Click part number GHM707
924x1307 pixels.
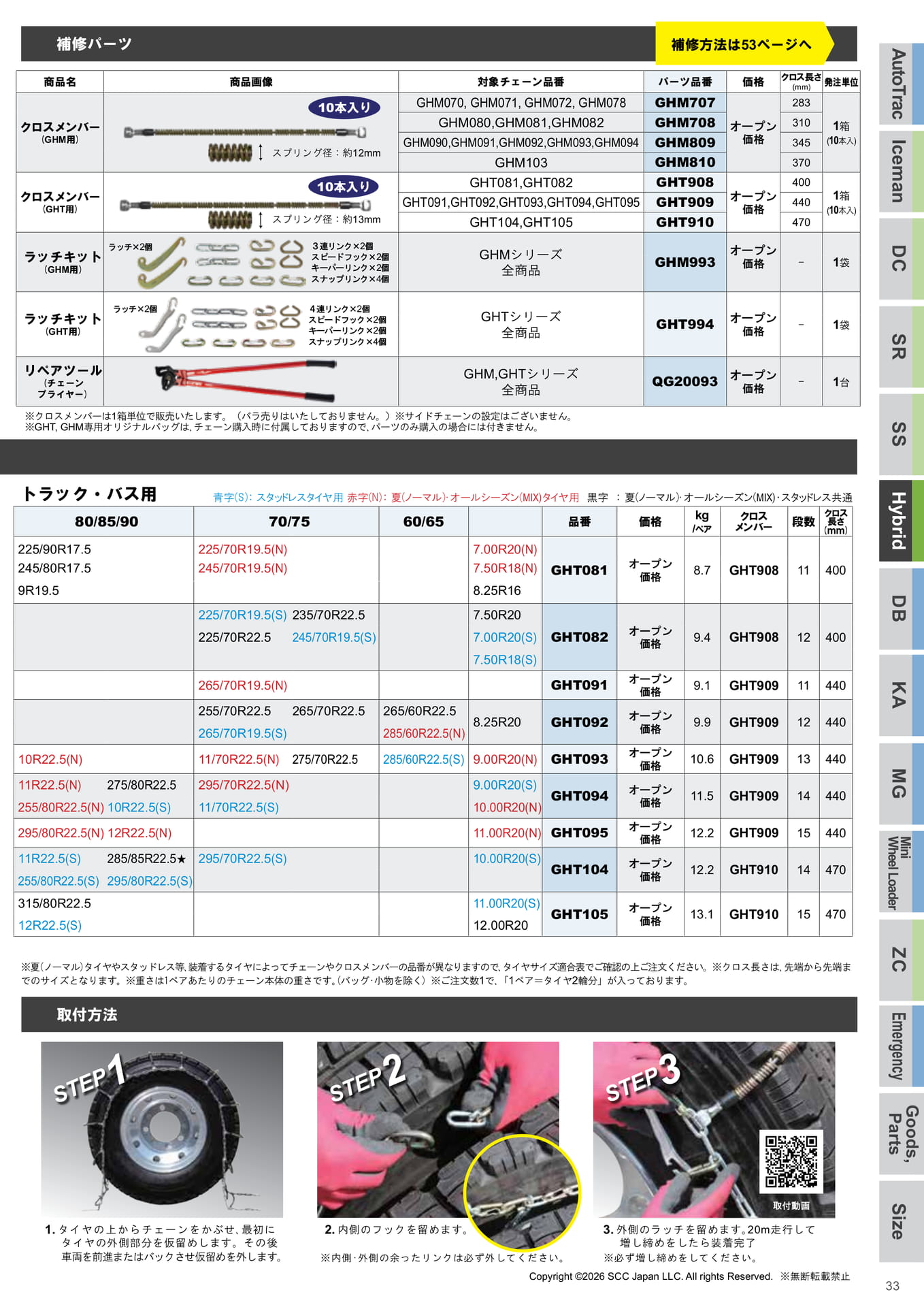pyautogui.click(x=685, y=103)
